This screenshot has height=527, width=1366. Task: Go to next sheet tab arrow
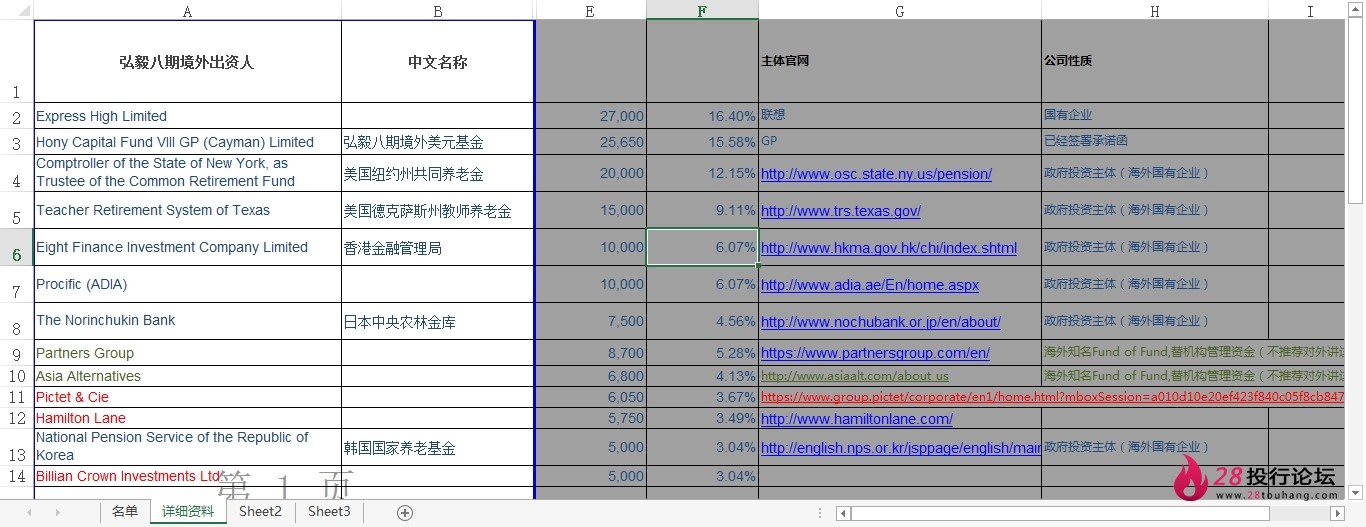57,513
